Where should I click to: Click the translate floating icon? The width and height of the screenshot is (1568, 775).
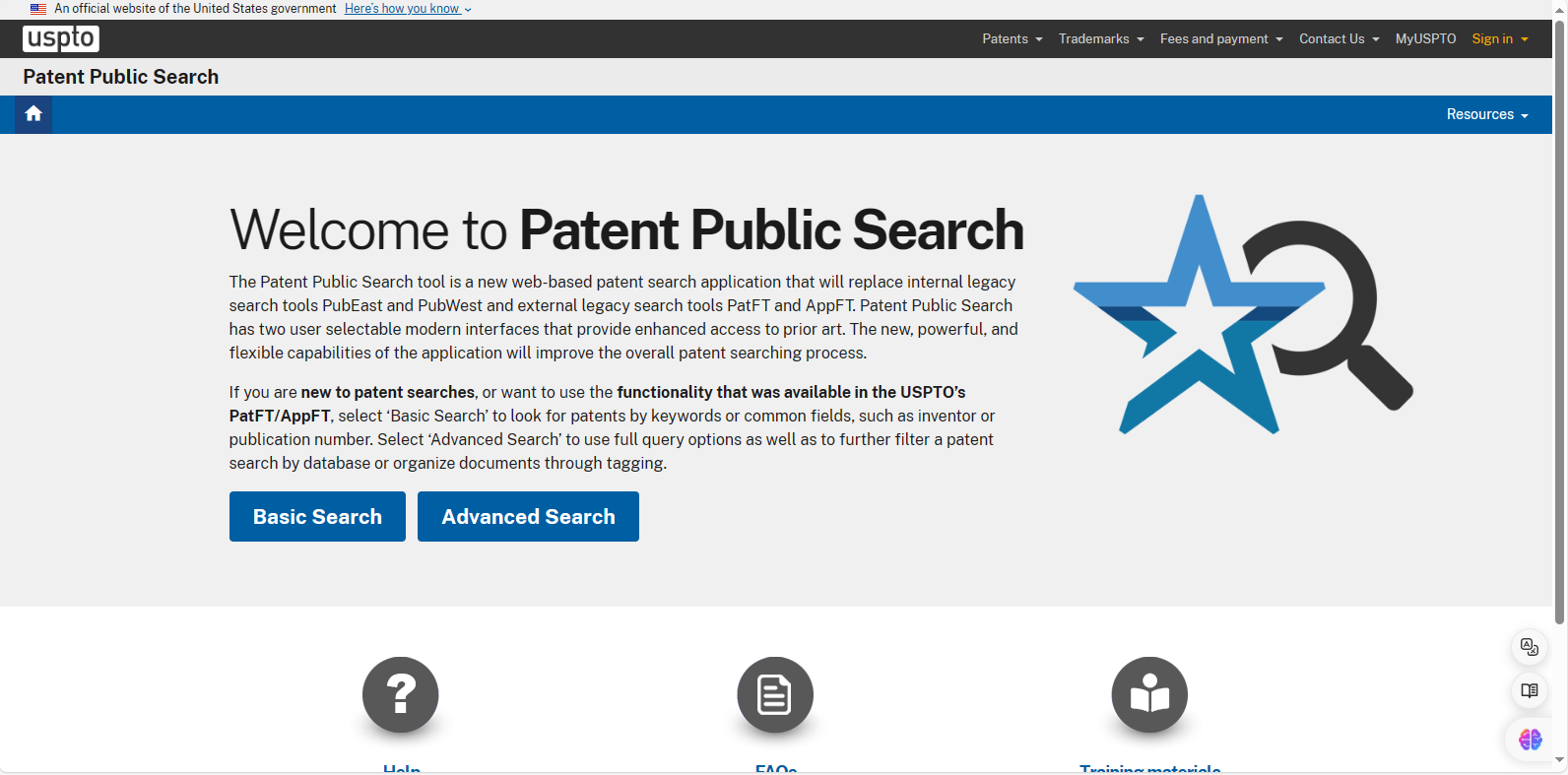click(1529, 647)
